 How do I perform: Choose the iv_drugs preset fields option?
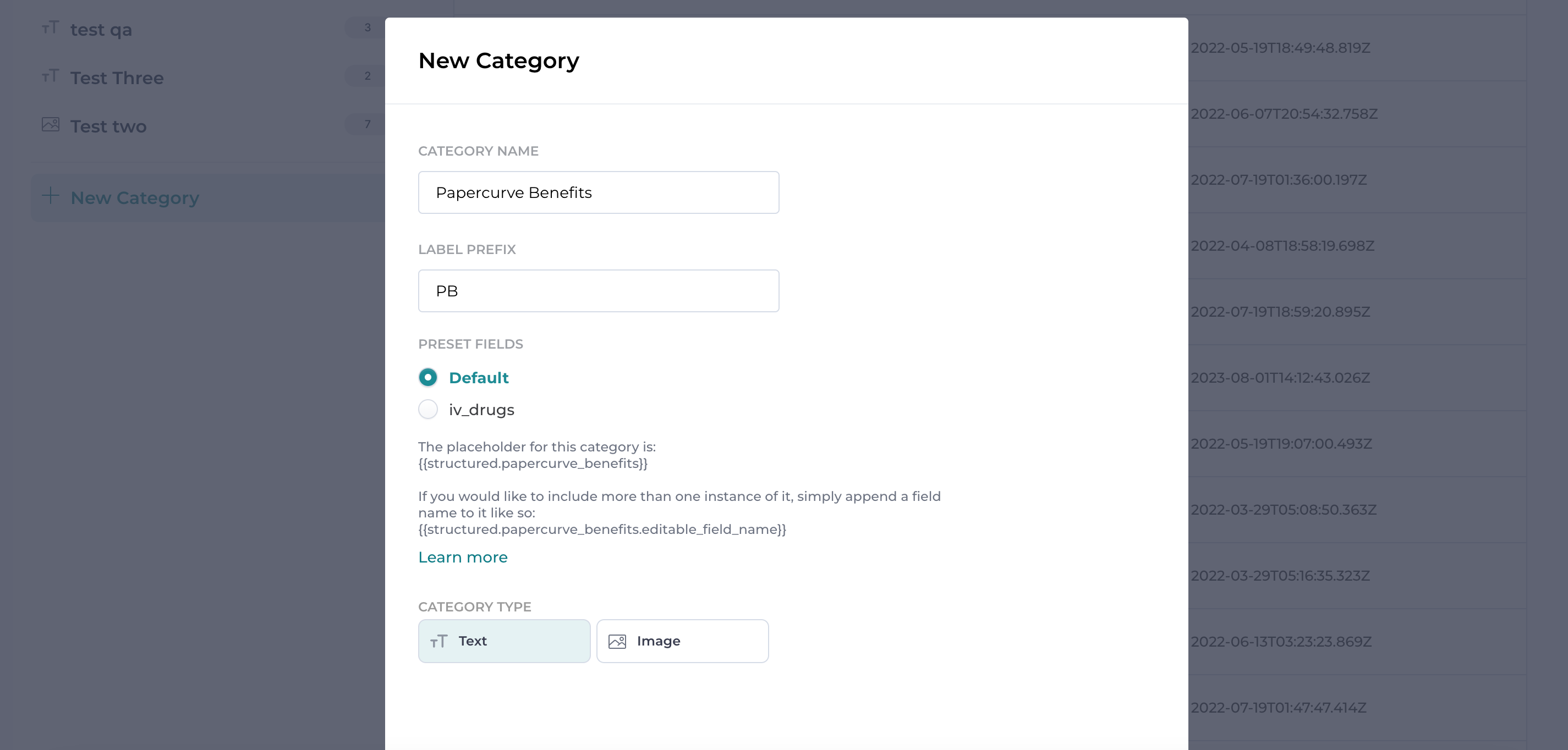(428, 410)
